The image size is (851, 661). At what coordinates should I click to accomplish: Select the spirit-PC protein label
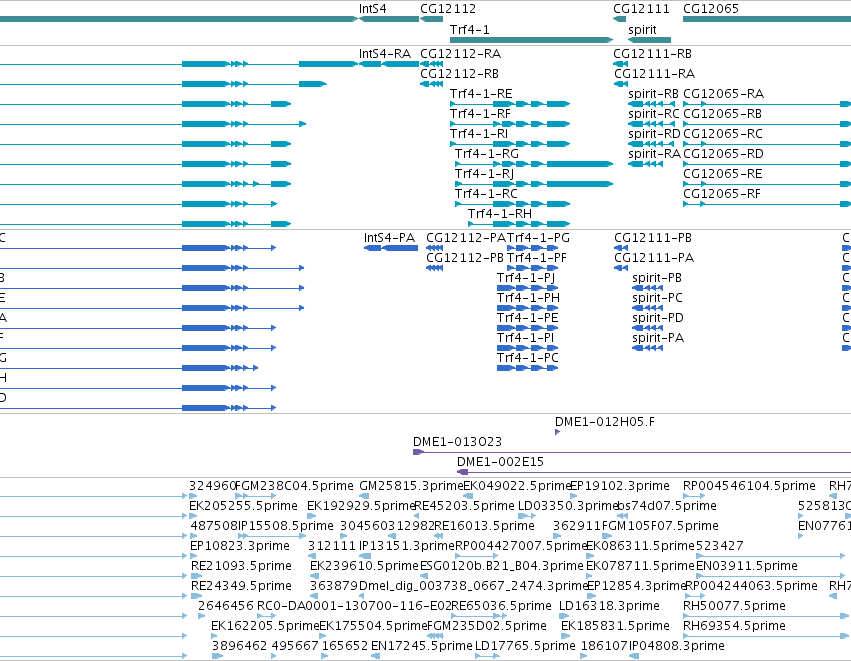(x=657, y=298)
